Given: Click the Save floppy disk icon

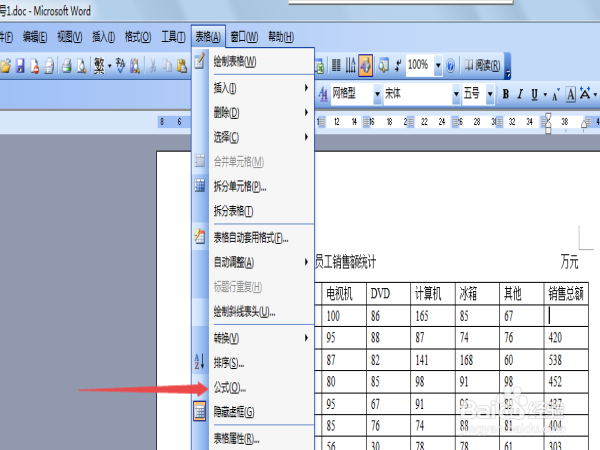Looking at the screenshot, I should pos(20,66).
